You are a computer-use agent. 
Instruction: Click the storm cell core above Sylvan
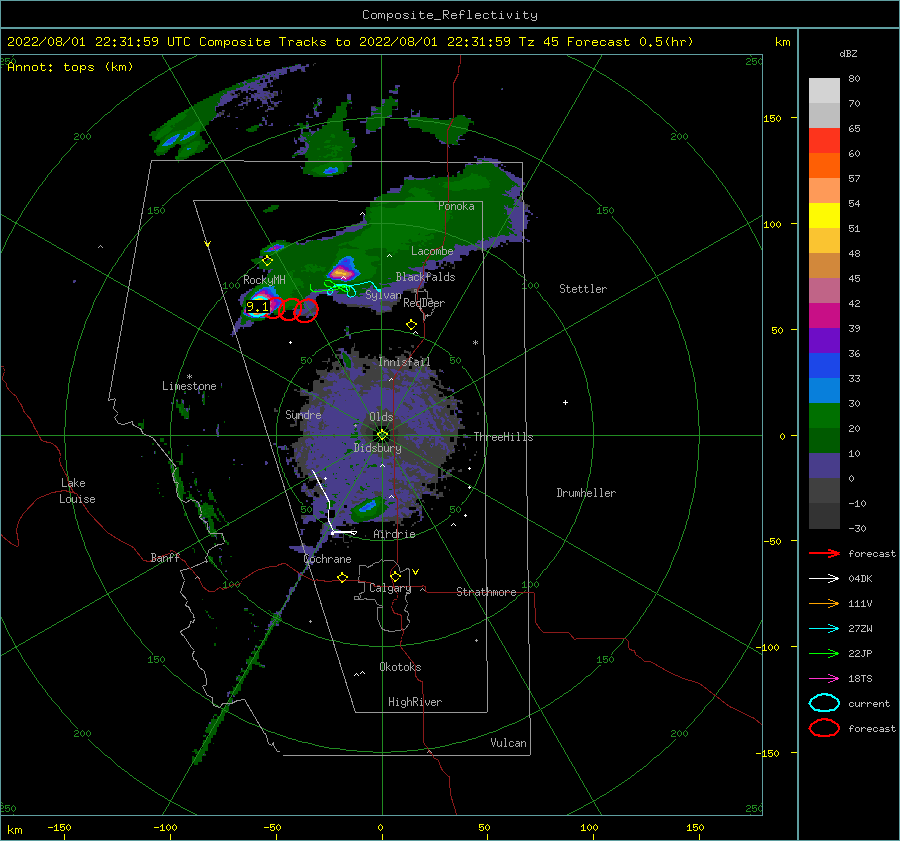(x=342, y=272)
